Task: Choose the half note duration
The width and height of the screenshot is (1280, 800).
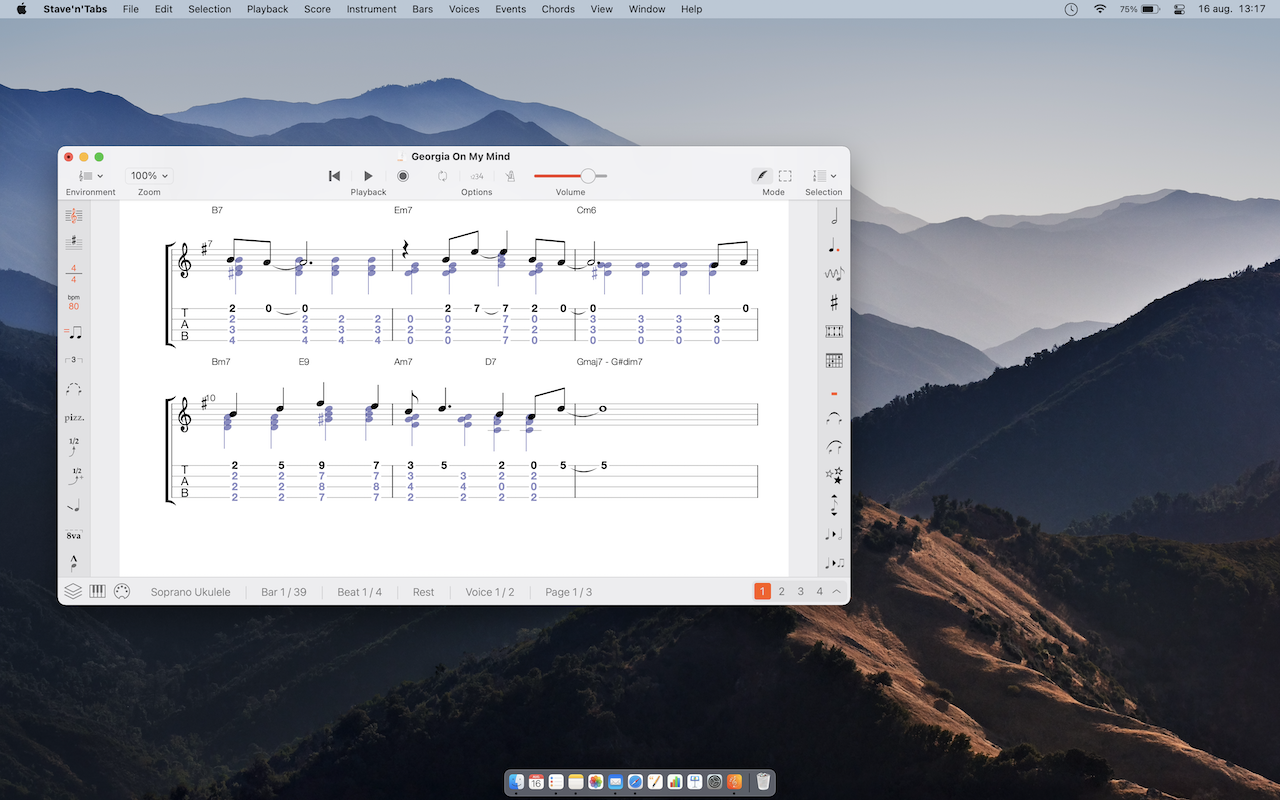Action: [834, 216]
